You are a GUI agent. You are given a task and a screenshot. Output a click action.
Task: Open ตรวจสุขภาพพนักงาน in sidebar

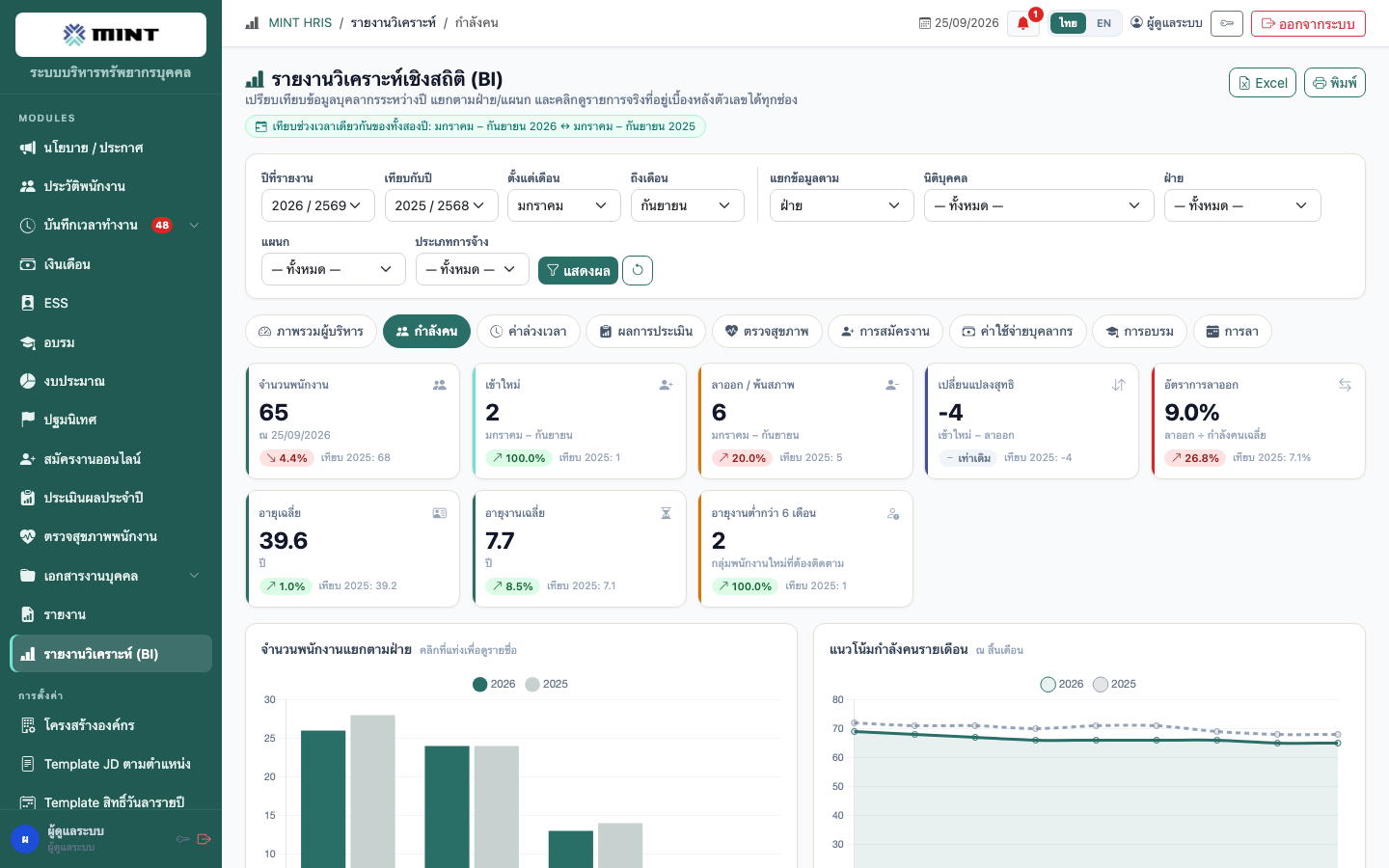[x=111, y=536]
